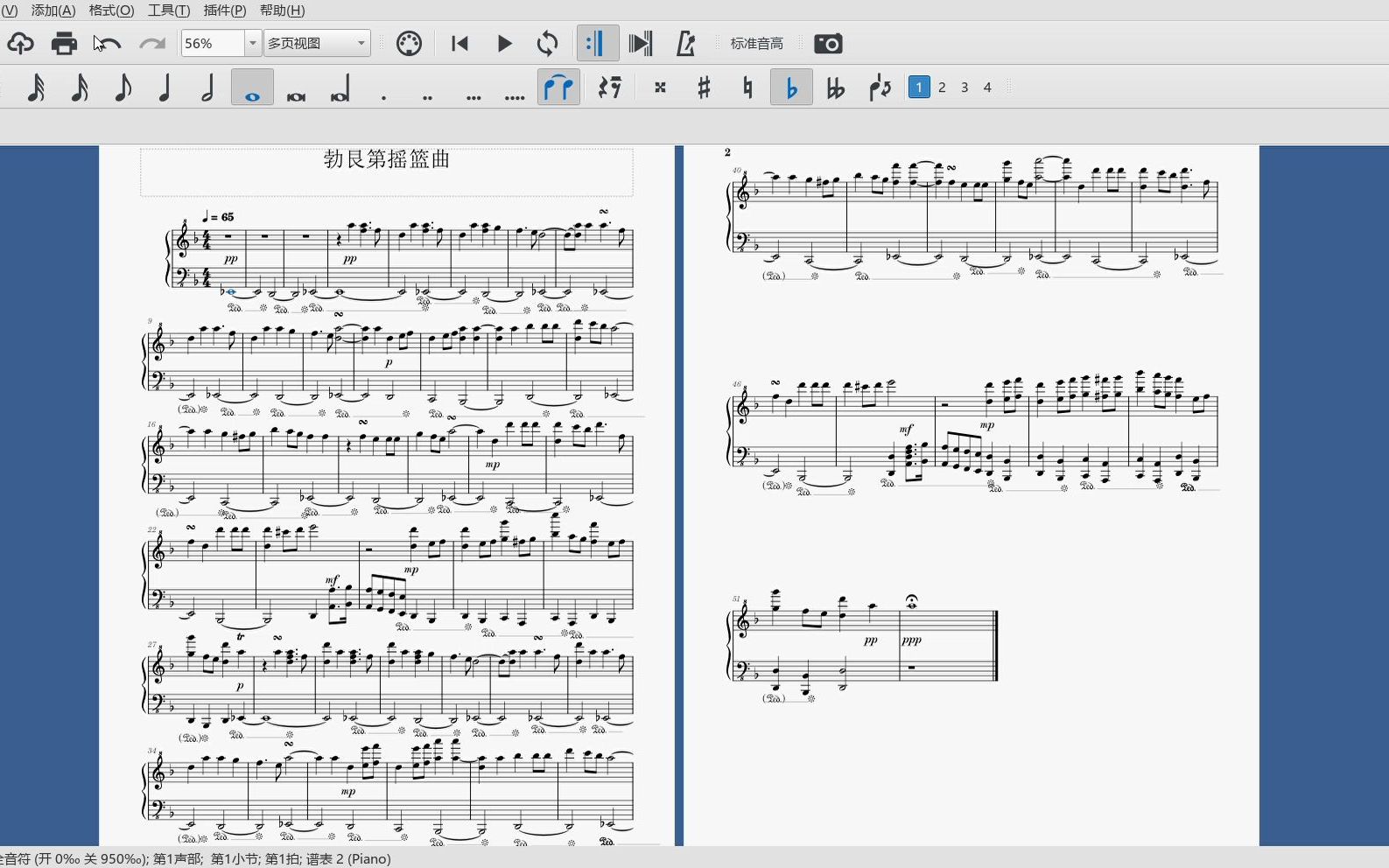The height and width of the screenshot is (868, 1389).
Task: Select voice 2
Action: pyautogui.click(x=942, y=87)
